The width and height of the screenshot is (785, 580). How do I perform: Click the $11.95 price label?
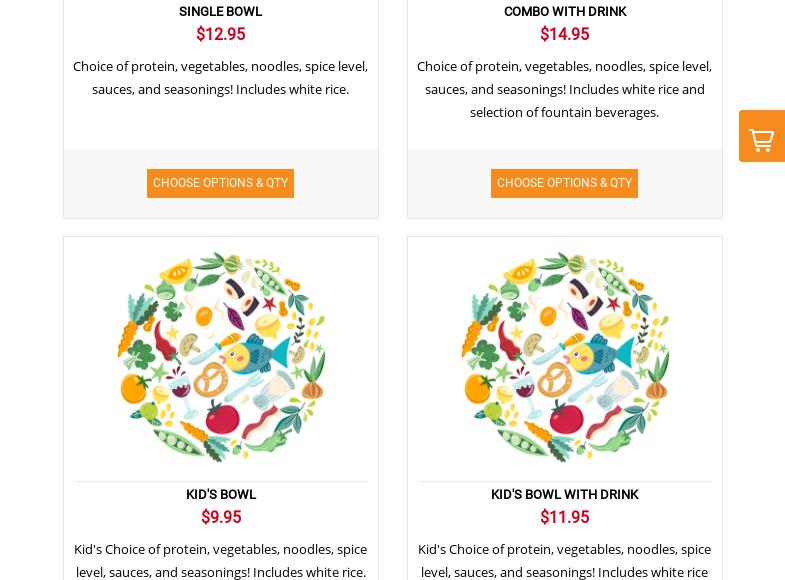(x=565, y=517)
